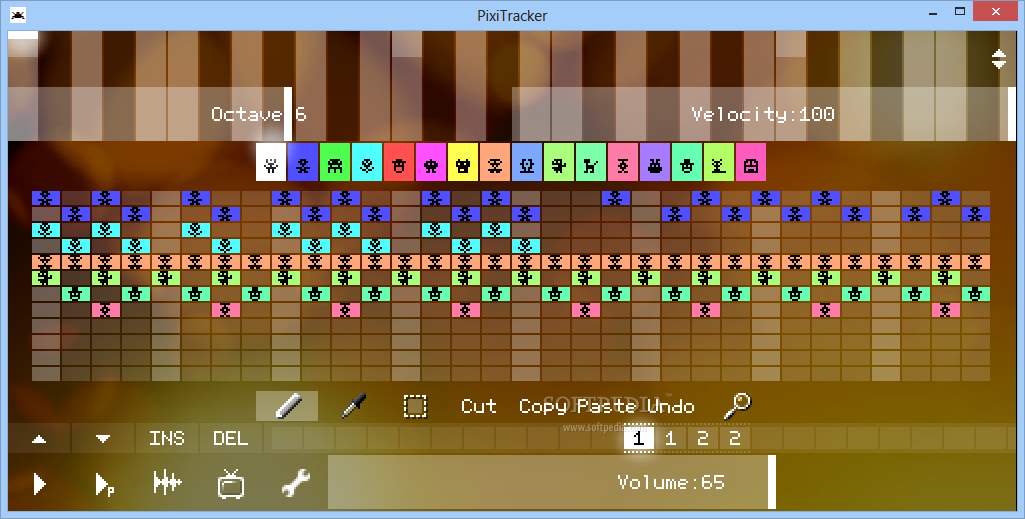Viewport: 1025px width, 519px height.
Task: Select Undo in the edit toolbar
Action: [671, 406]
